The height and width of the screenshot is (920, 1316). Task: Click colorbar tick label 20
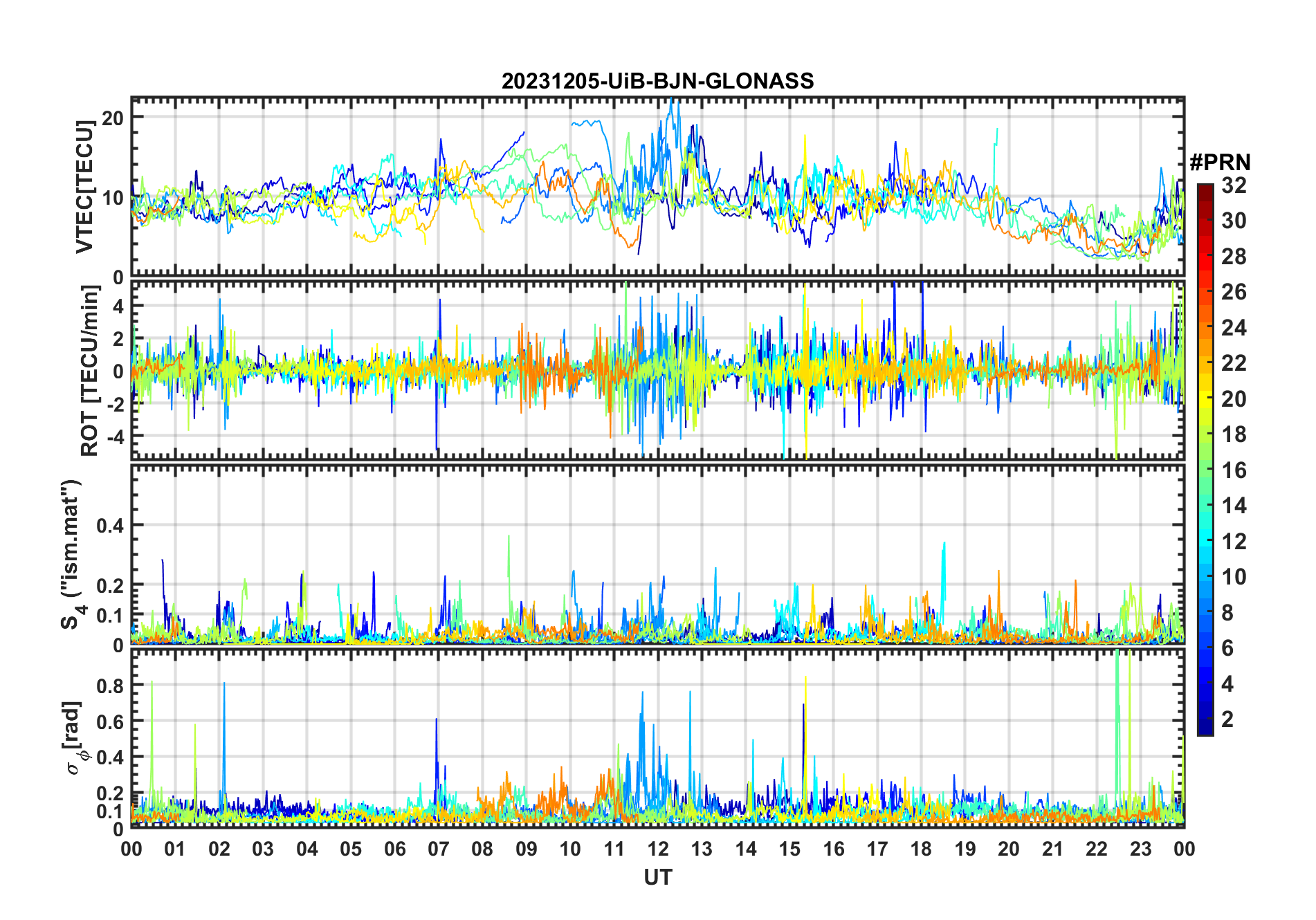pyautogui.click(x=1234, y=398)
